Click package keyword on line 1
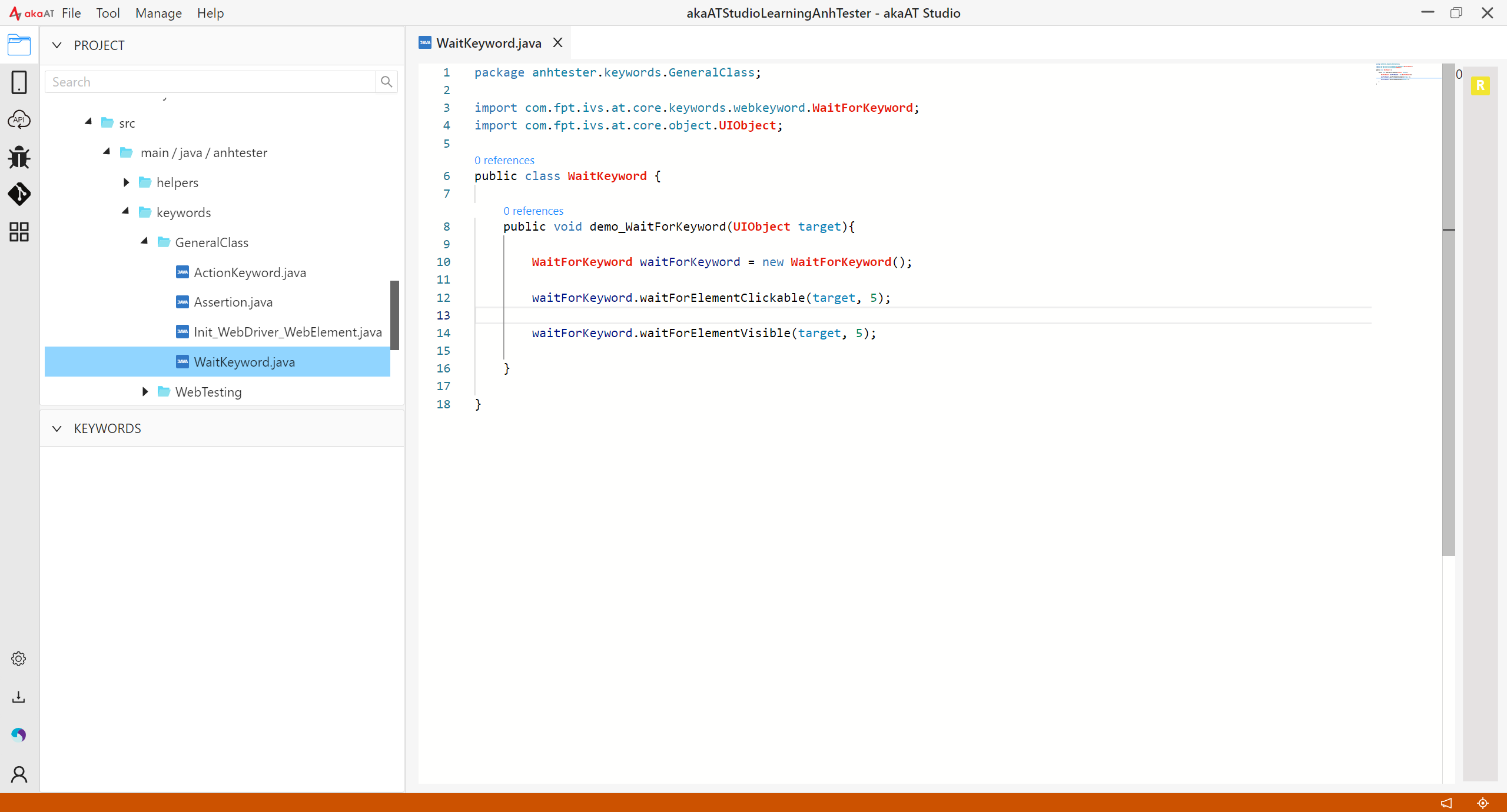The height and width of the screenshot is (812, 1507). point(499,72)
